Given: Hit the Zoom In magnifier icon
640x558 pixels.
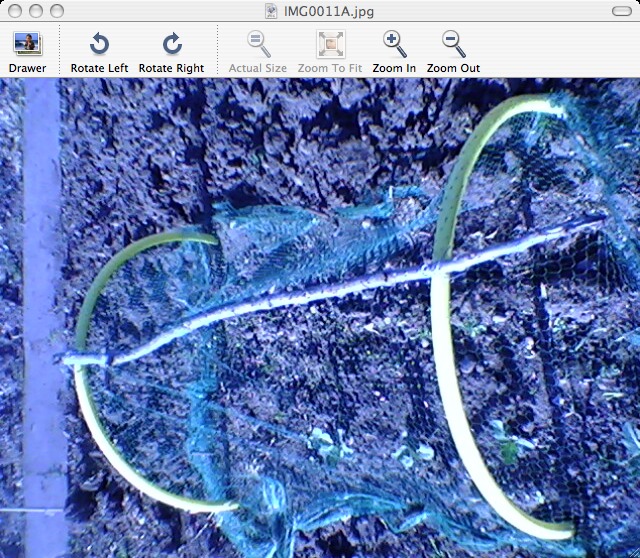Looking at the screenshot, I should (x=394, y=44).
